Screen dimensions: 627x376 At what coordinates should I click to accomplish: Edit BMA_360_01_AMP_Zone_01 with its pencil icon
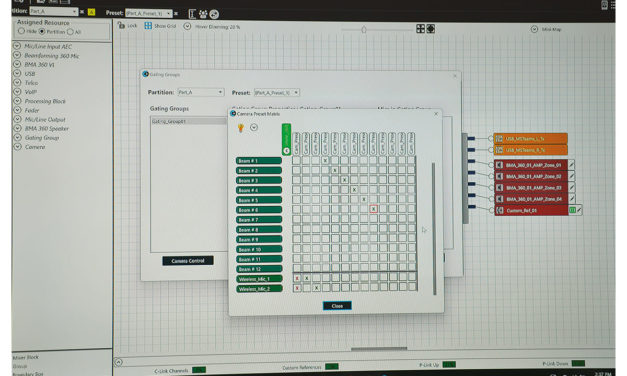pyautogui.click(x=571, y=164)
